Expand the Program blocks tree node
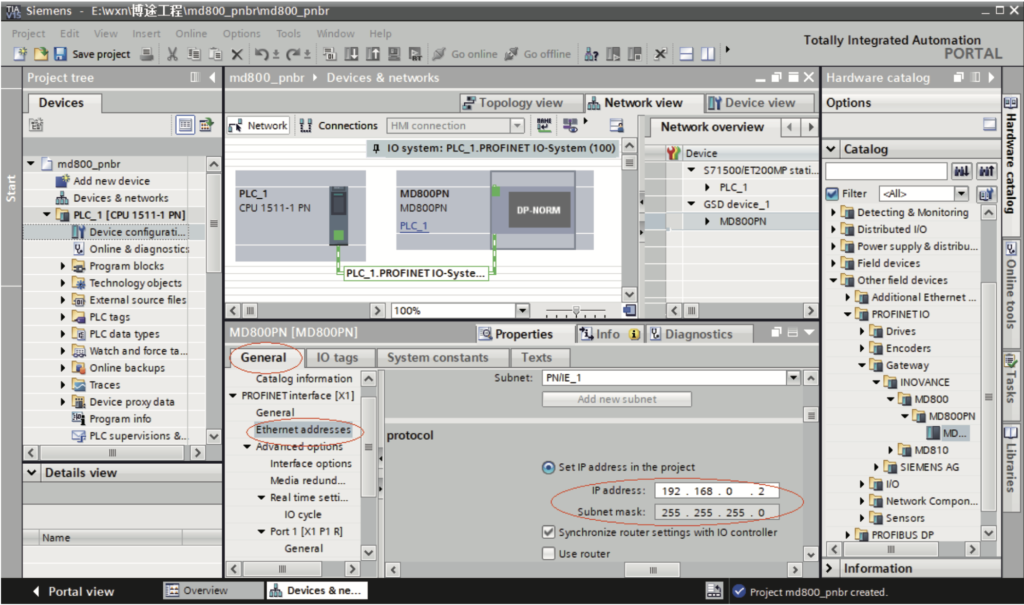The width and height of the screenshot is (1024, 605). point(63,266)
